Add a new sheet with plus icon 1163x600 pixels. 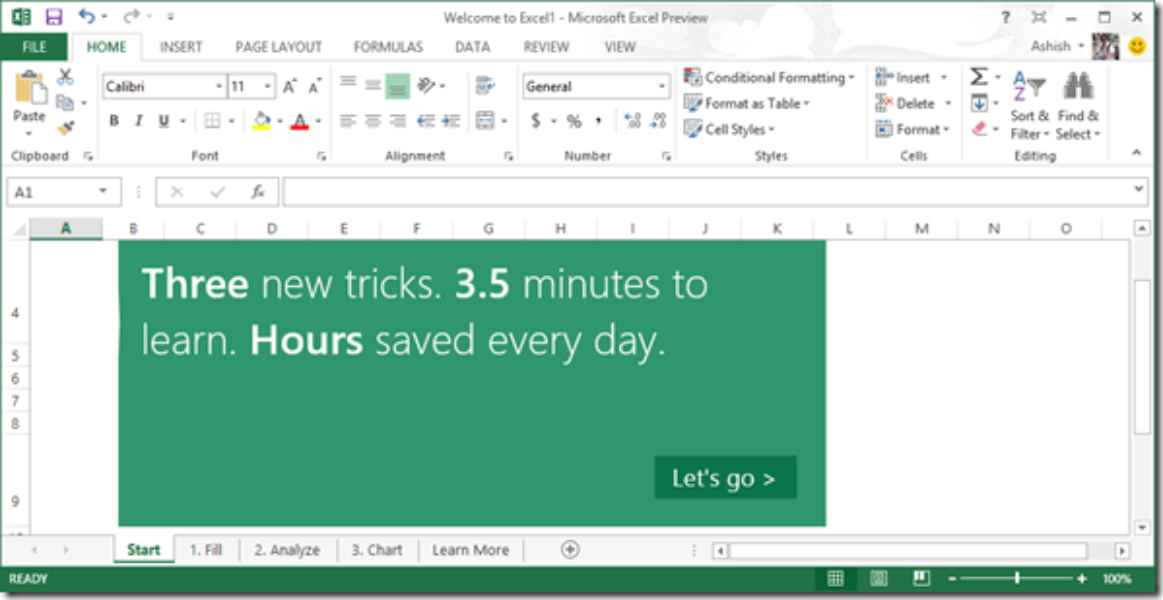570,550
